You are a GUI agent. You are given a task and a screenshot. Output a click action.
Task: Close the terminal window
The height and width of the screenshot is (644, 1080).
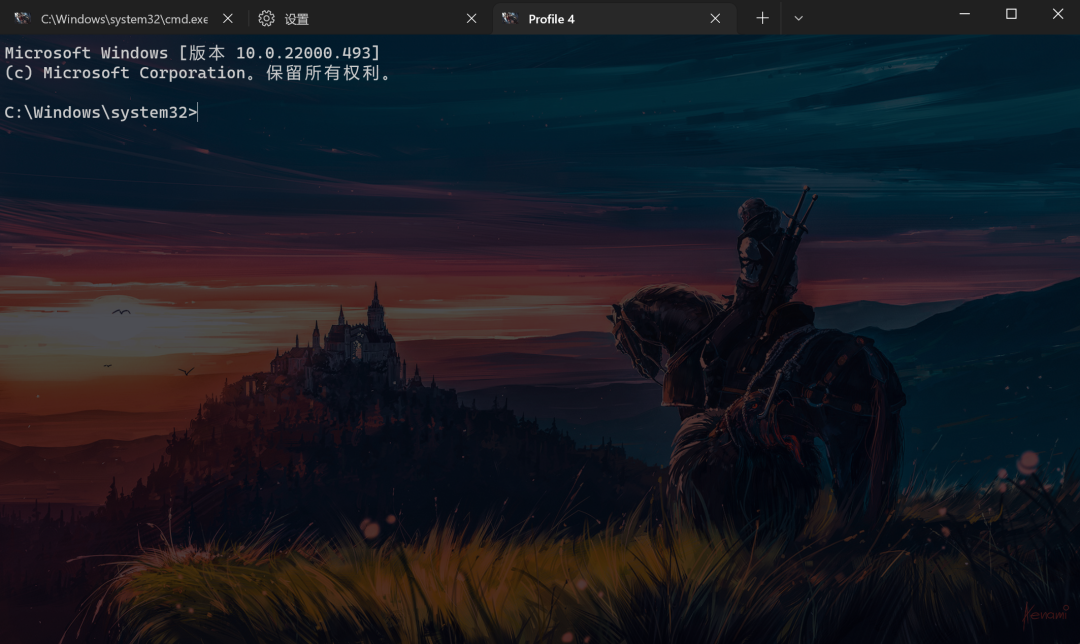point(1058,14)
